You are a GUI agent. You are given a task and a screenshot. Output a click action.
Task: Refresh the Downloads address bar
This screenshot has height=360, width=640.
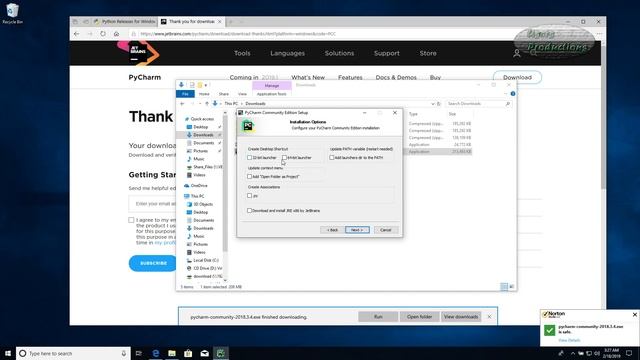point(439,104)
